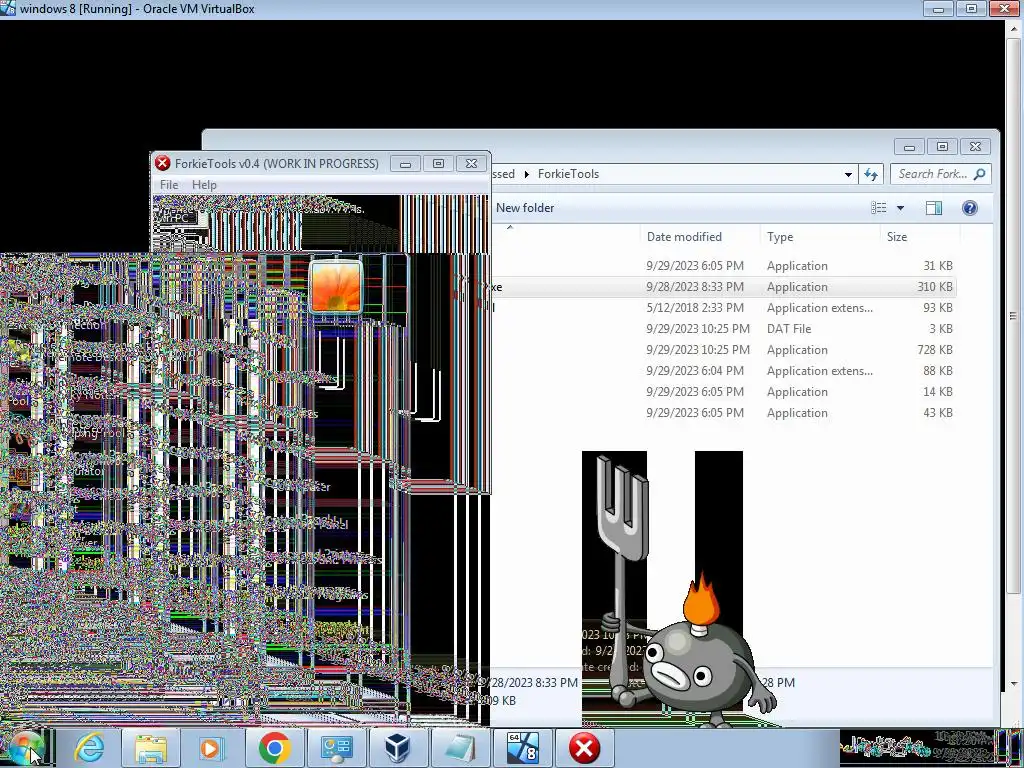Expand the breadcrumb arrow before ForkieTools
This screenshot has height=768, width=1024.
coord(526,174)
